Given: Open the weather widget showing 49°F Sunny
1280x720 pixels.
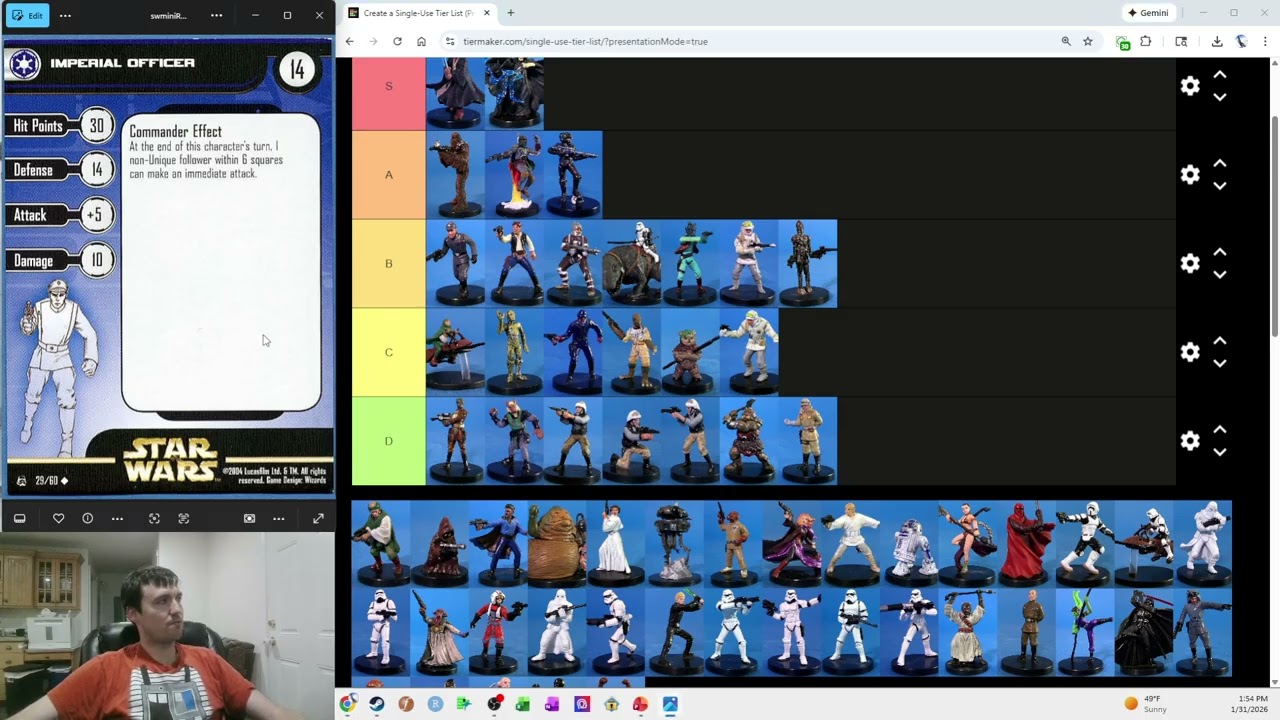Looking at the screenshot, I should coord(1145,704).
